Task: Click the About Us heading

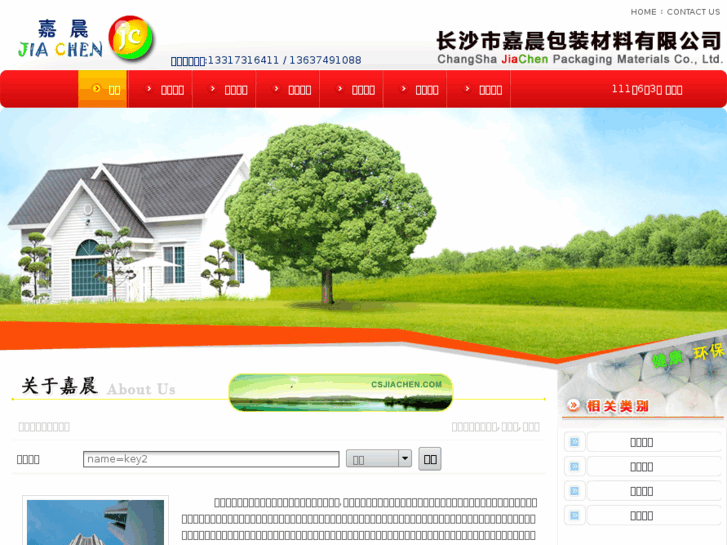Action: [141, 389]
